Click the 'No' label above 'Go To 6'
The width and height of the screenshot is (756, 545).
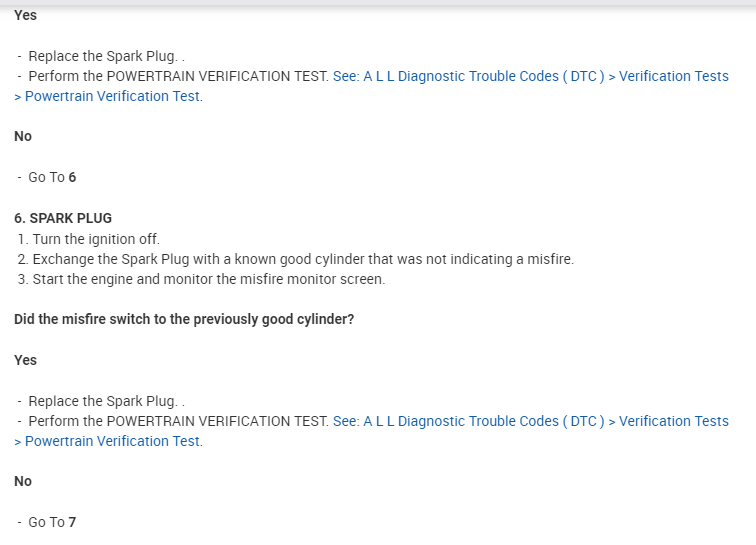pyautogui.click(x=23, y=136)
